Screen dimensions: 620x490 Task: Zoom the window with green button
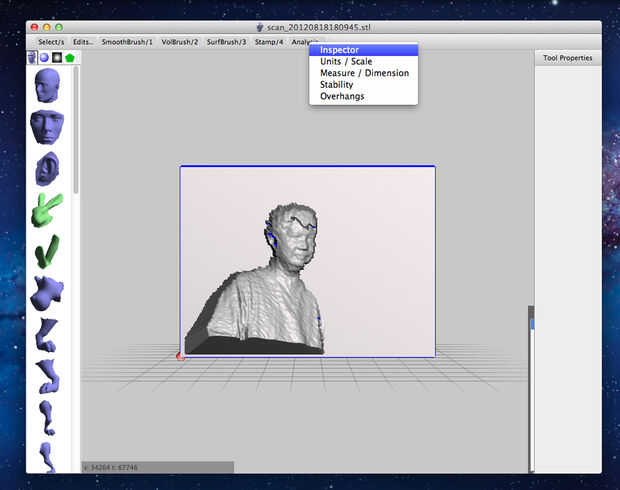click(x=59, y=27)
